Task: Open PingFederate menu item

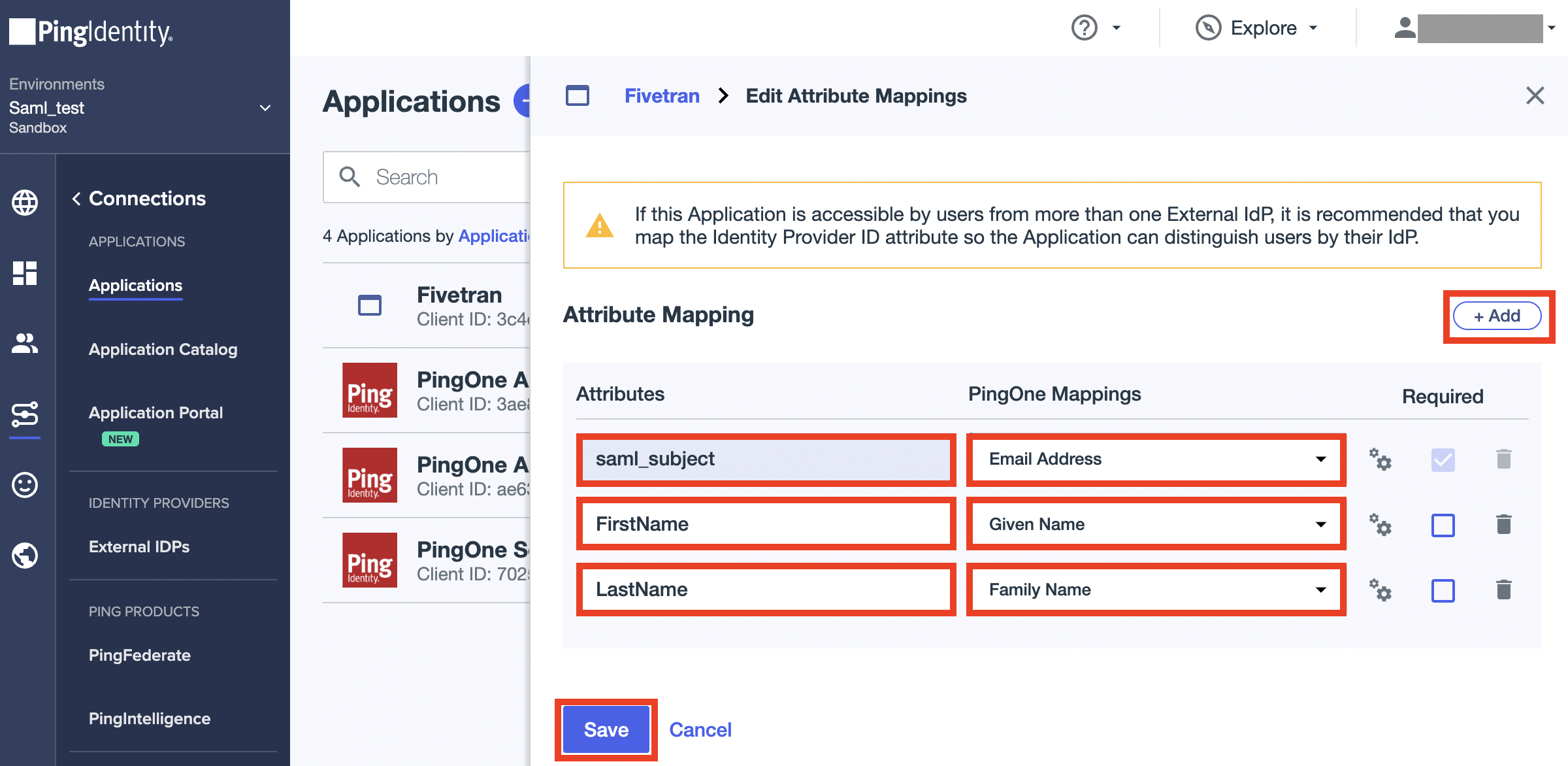Action: click(140, 655)
